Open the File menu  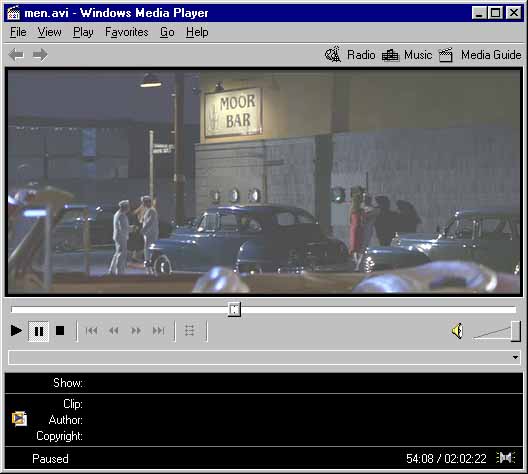coord(18,32)
